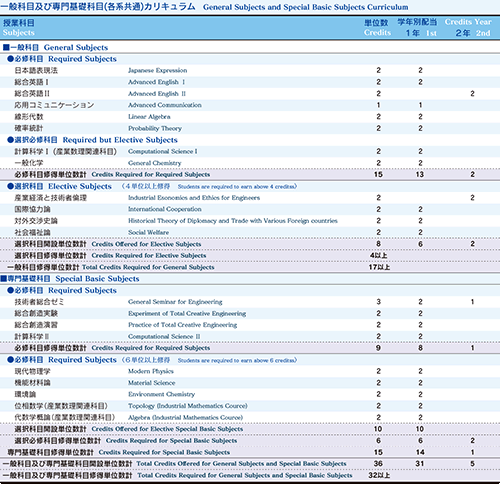500x484 pixels.
Task: Click 'Industrial Economics and Ethics for Engineers'
Action: coord(194,198)
